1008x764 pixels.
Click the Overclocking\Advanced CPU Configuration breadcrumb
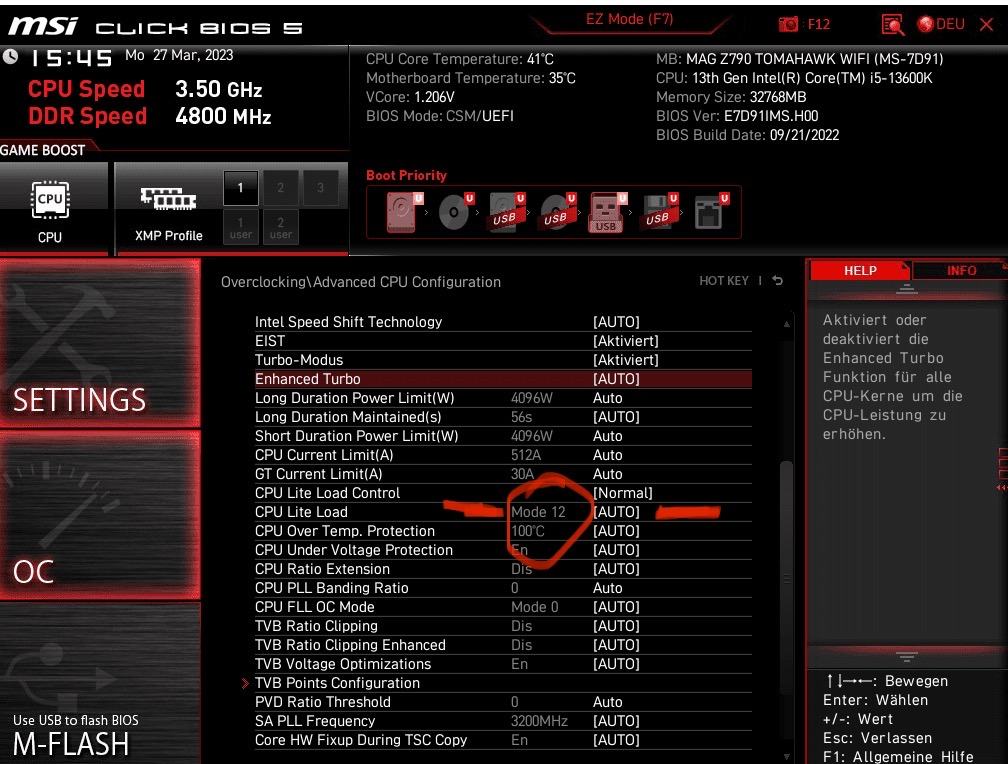point(361,282)
